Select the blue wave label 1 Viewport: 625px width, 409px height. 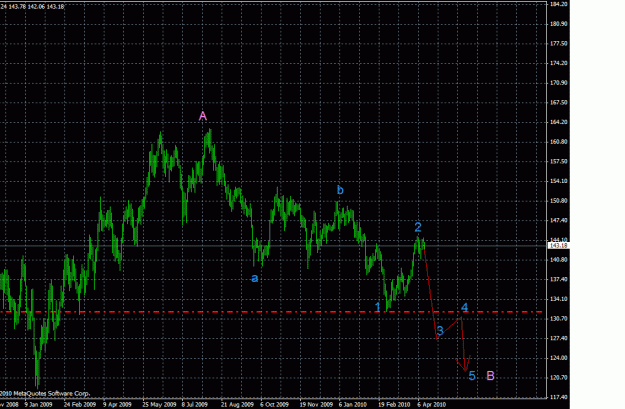click(377, 307)
